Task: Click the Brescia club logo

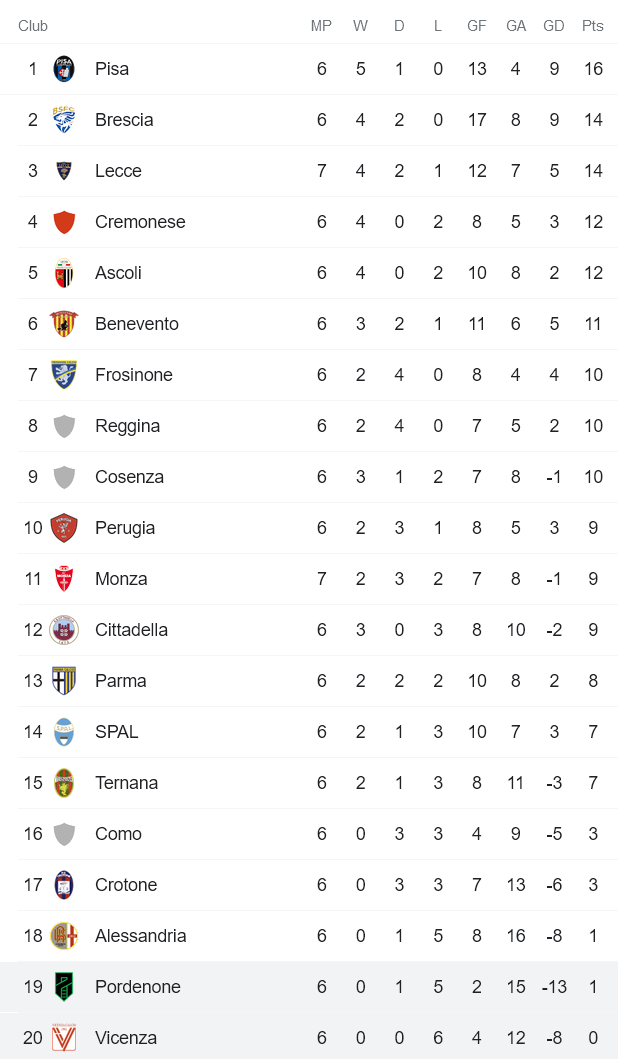Action: tap(64, 120)
